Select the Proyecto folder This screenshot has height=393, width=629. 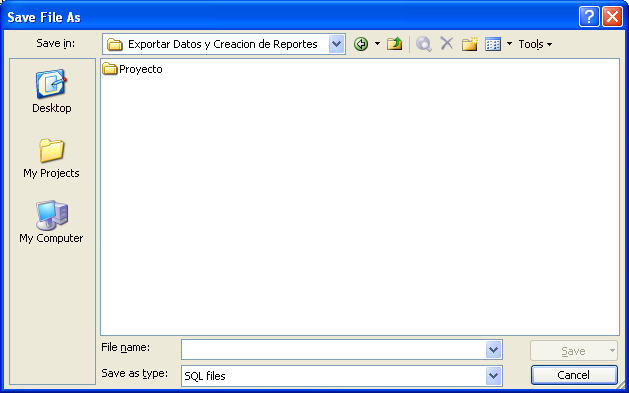[x=132, y=69]
